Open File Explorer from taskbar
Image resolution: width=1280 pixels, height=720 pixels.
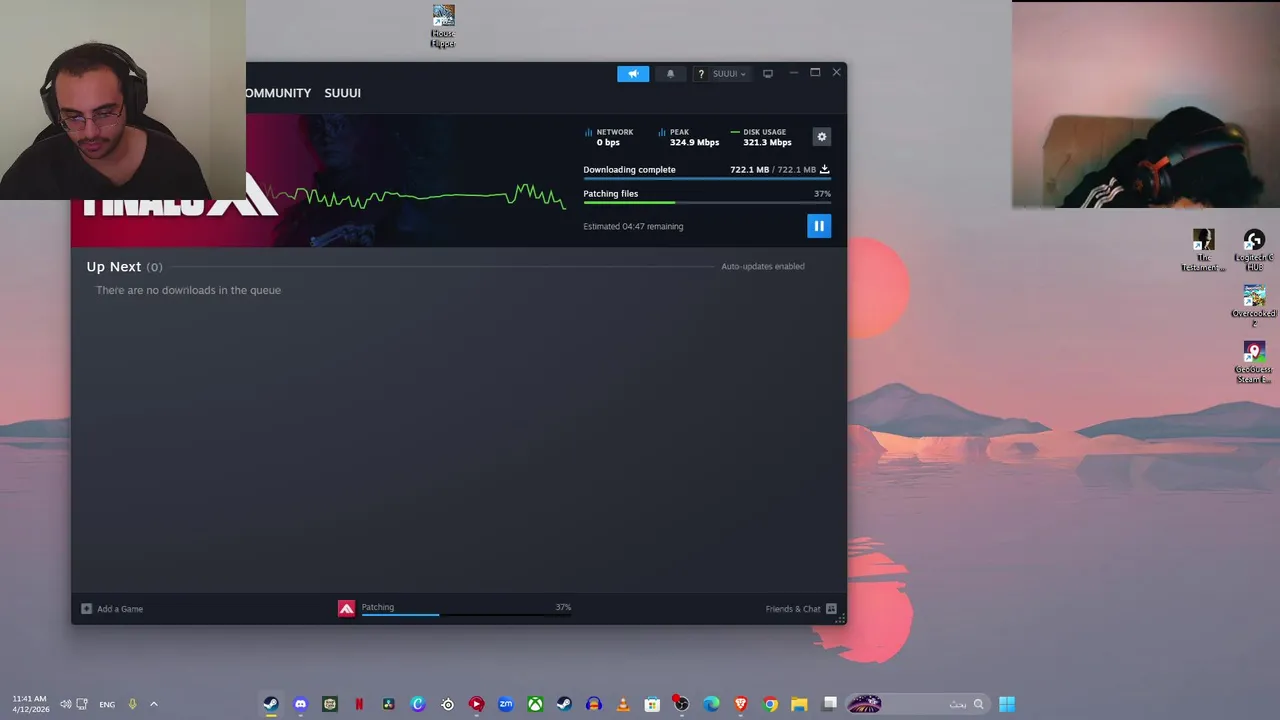click(799, 704)
